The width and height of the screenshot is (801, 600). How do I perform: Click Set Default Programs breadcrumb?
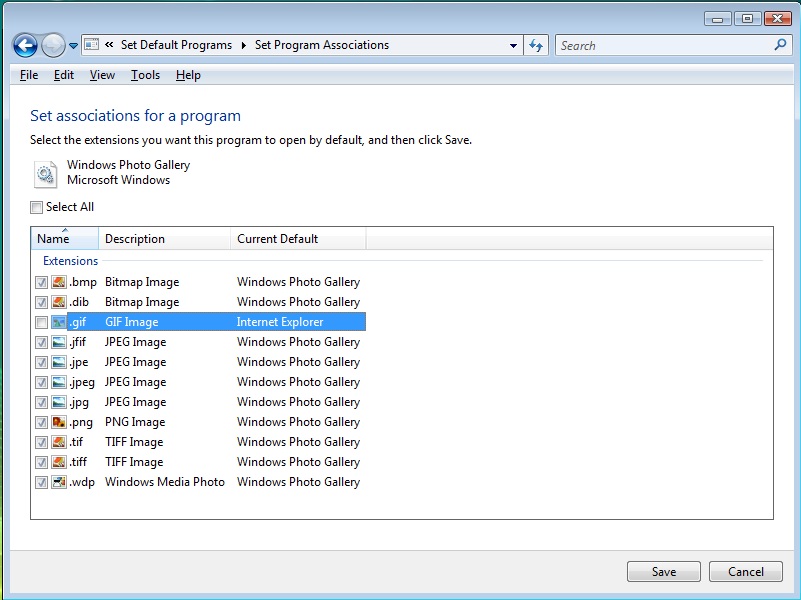[176, 45]
